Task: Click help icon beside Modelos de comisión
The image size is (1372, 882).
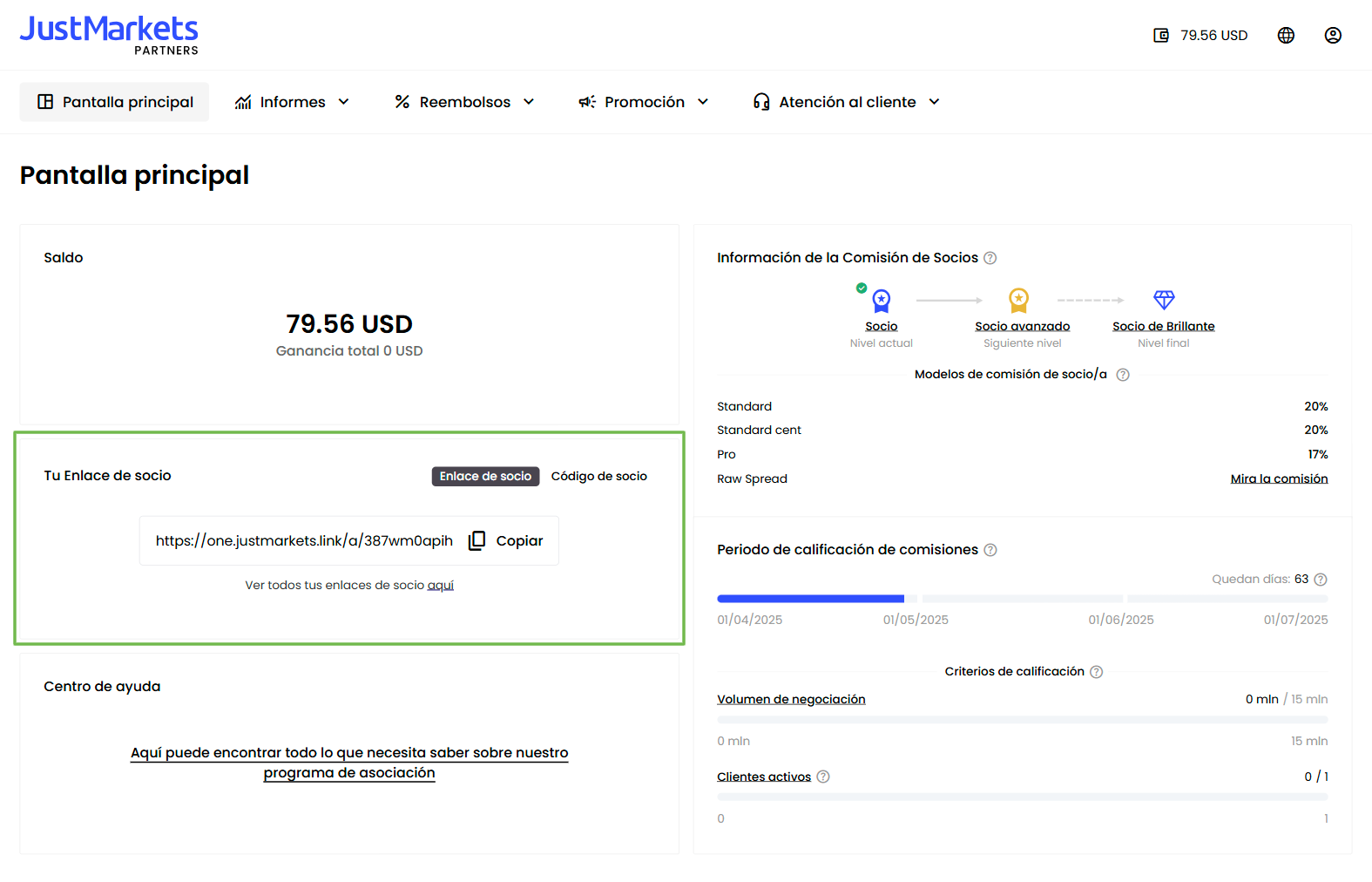Action: click(x=1123, y=375)
